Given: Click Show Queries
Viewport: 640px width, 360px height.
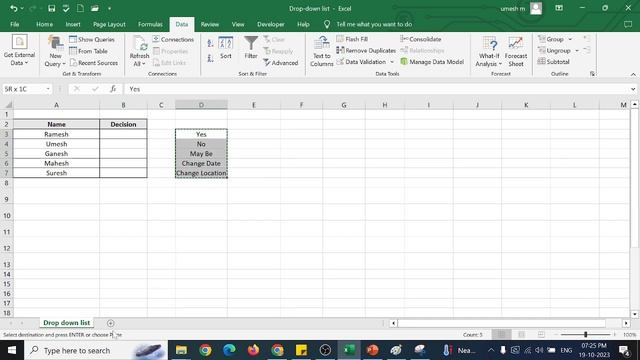Looking at the screenshot, I should coord(92,40).
